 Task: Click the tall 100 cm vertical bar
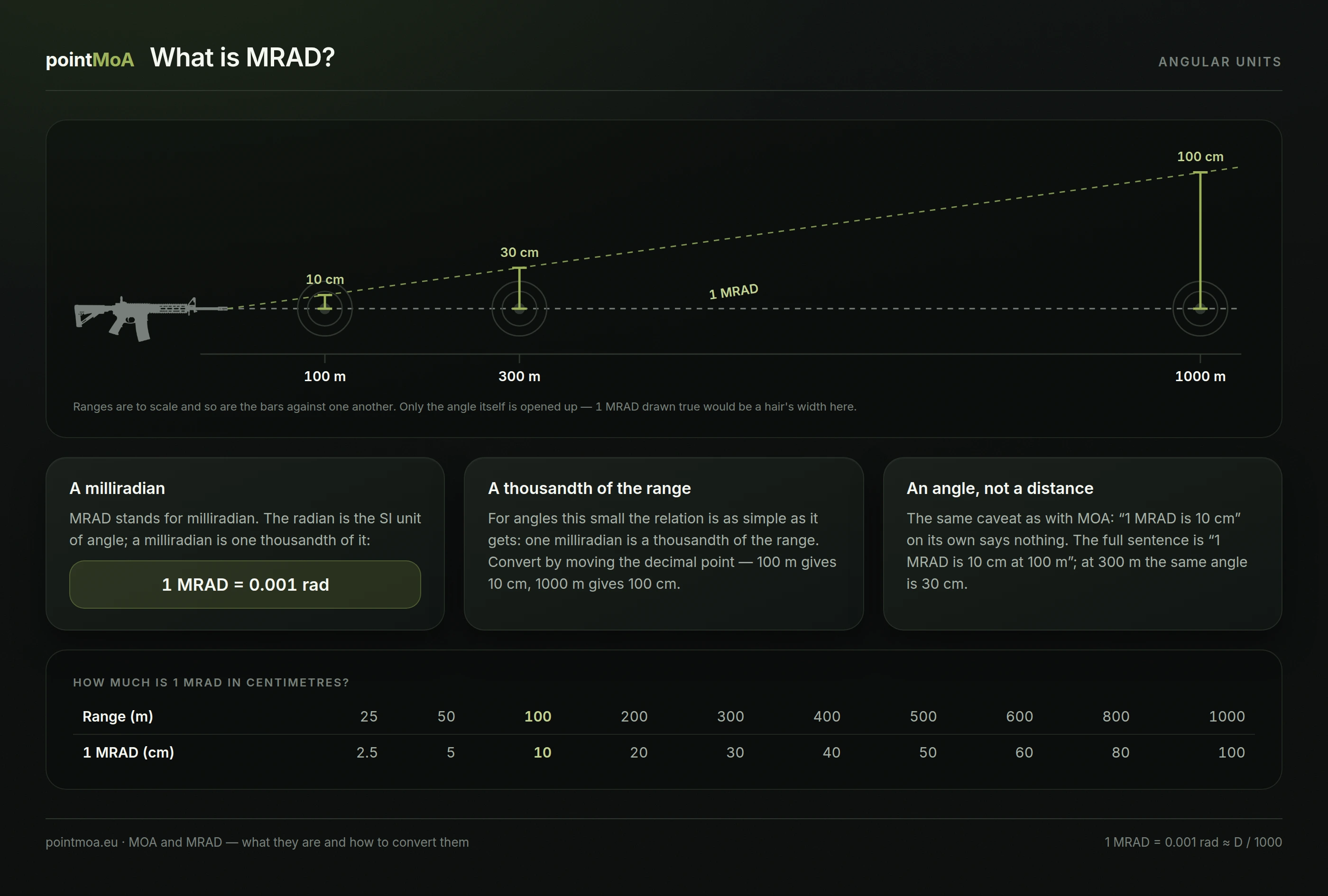pyautogui.click(x=1200, y=240)
